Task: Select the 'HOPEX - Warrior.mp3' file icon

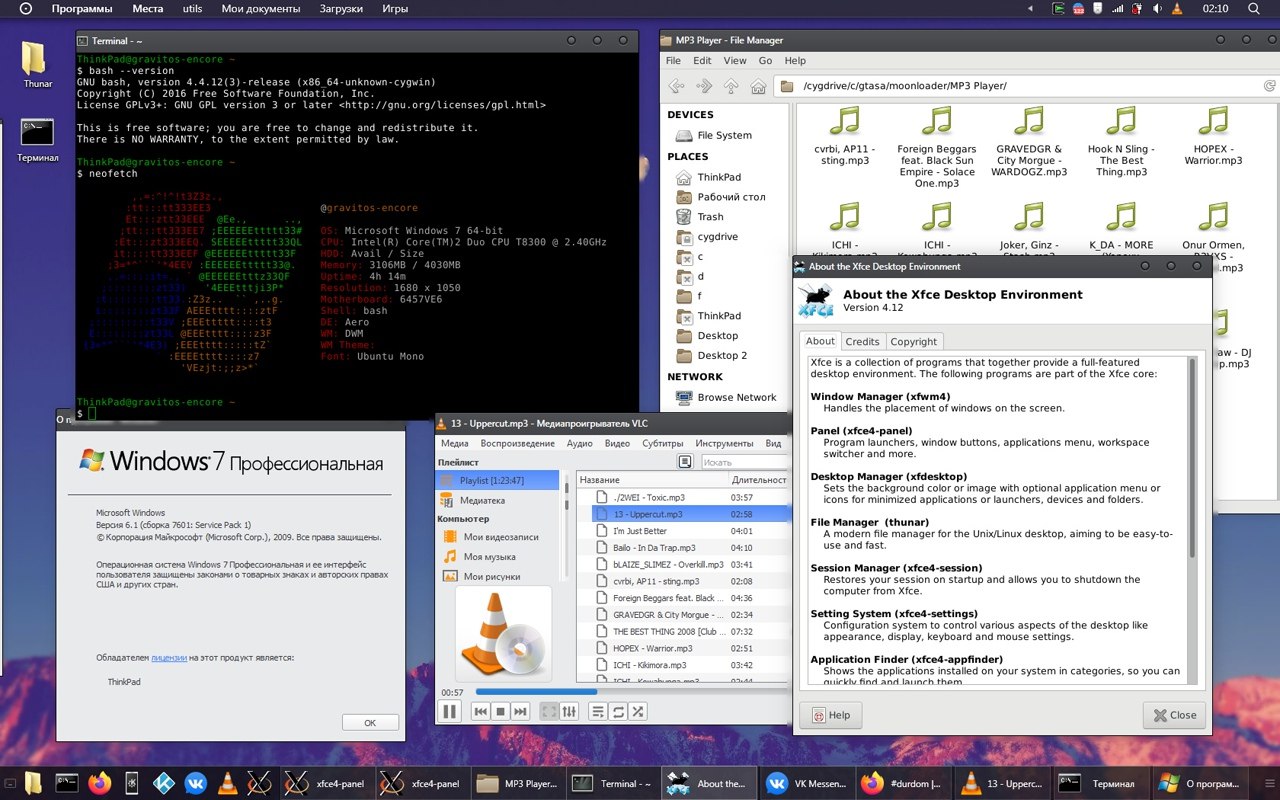Action: (1213, 136)
